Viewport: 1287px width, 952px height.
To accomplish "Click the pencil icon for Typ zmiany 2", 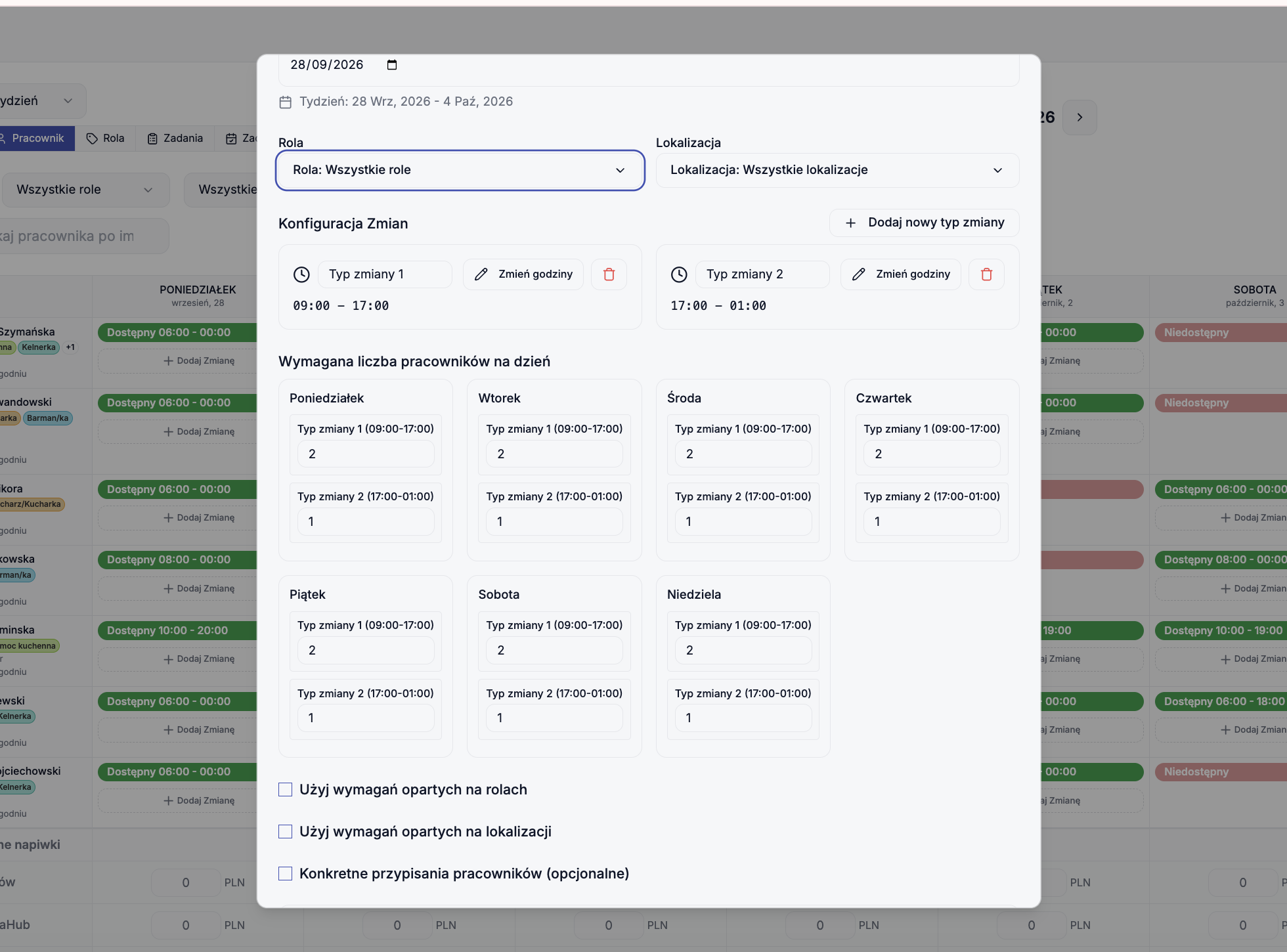I will click(x=859, y=274).
